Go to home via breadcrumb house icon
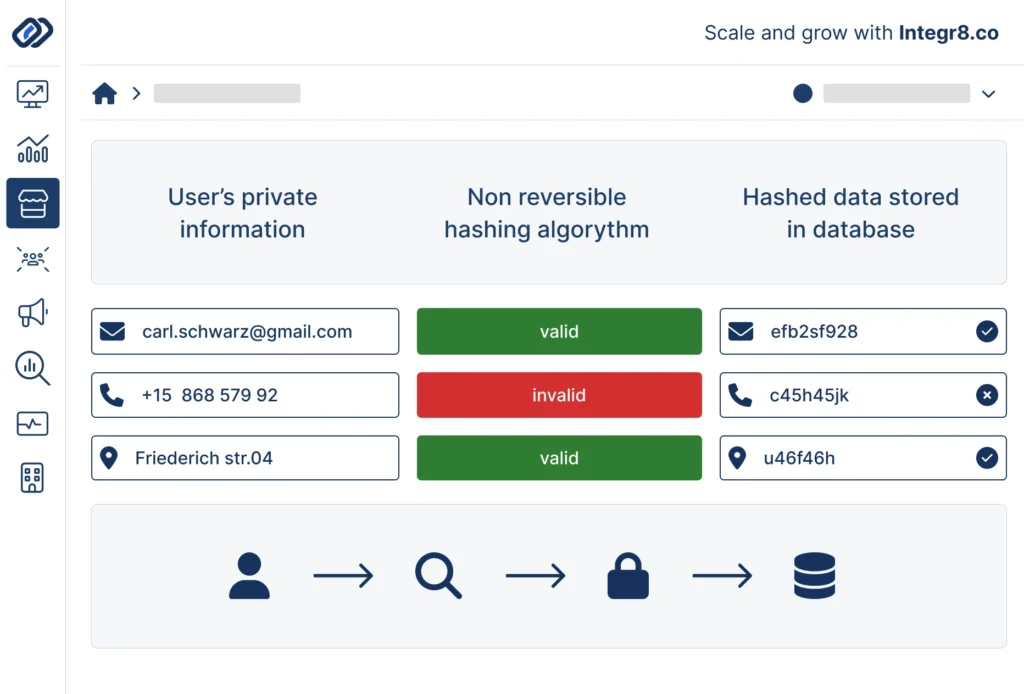The width and height of the screenshot is (1024, 694). (104, 93)
